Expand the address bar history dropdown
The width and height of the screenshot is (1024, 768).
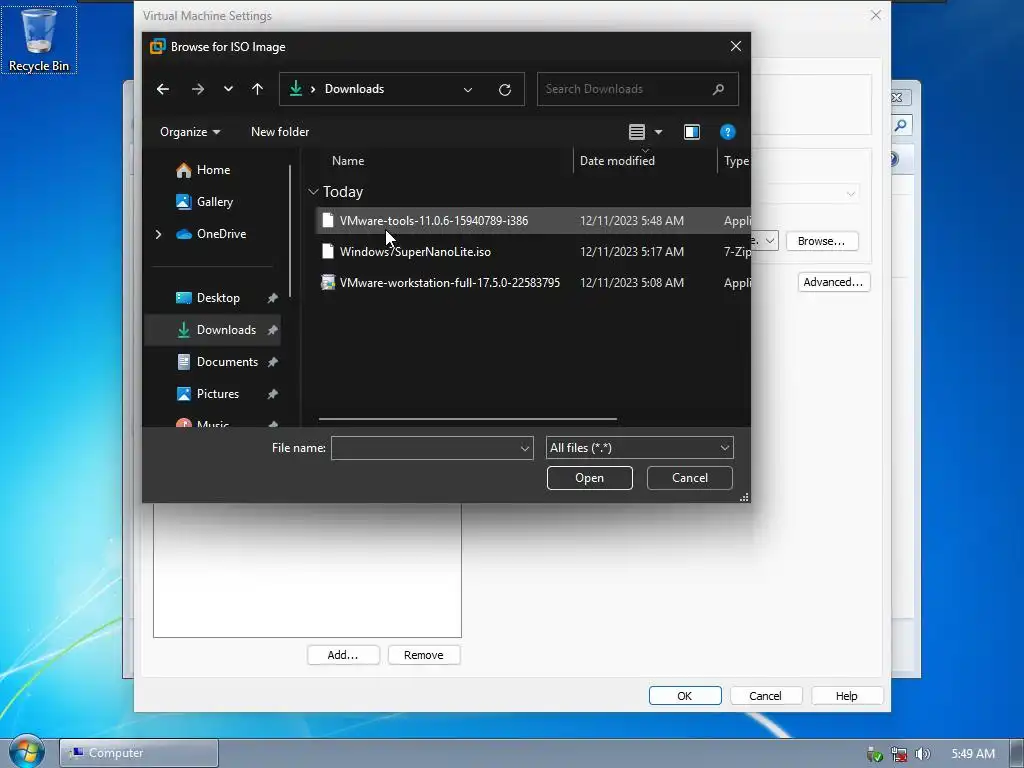pos(468,89)
